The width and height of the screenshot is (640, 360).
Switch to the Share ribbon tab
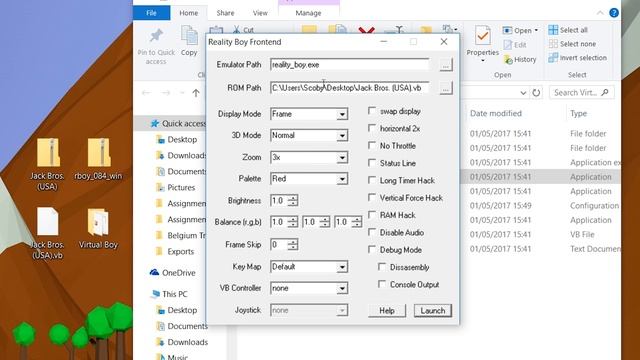(225, 13)
